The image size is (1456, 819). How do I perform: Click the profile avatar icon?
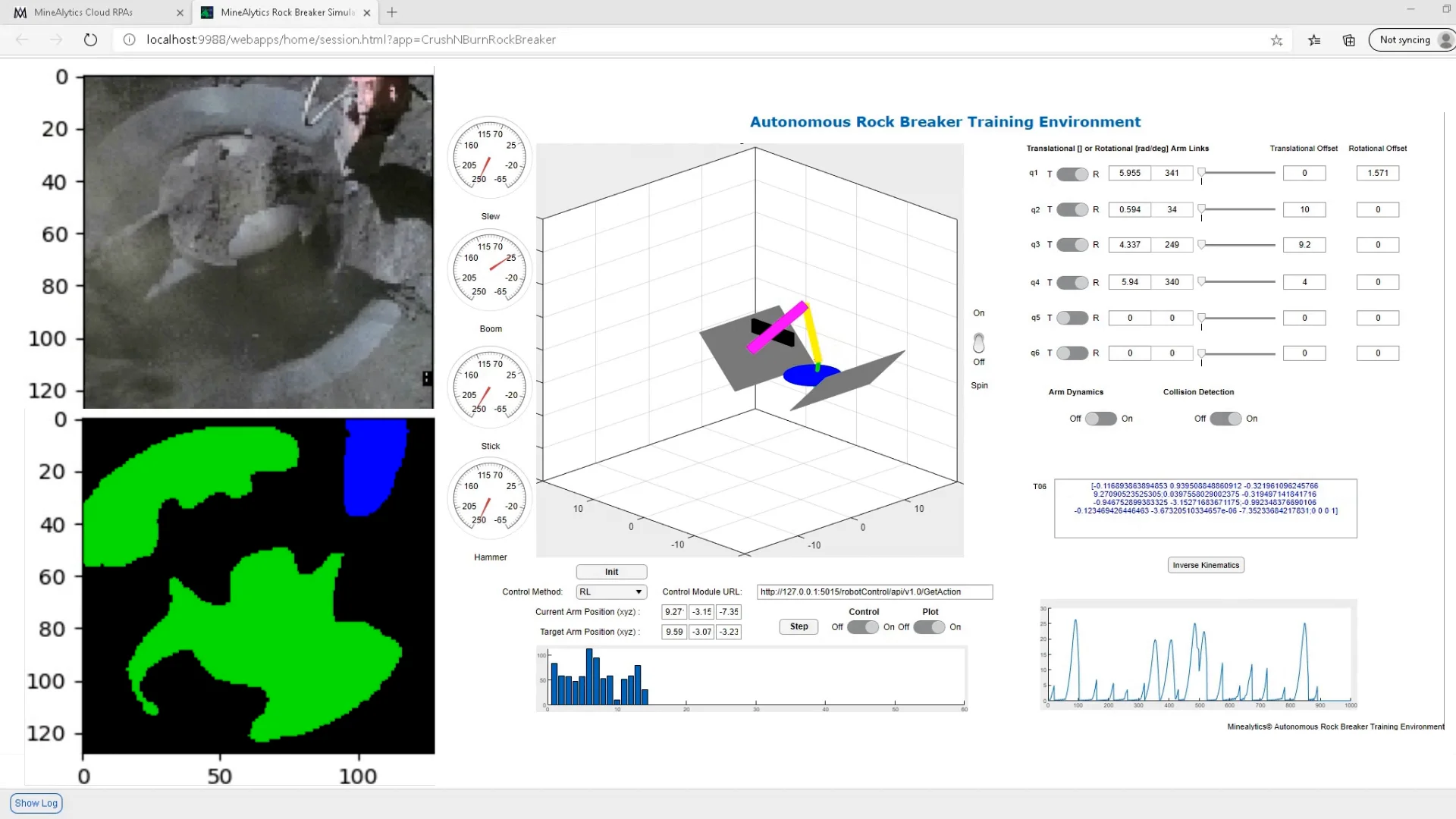click(x=1445, y=40)
